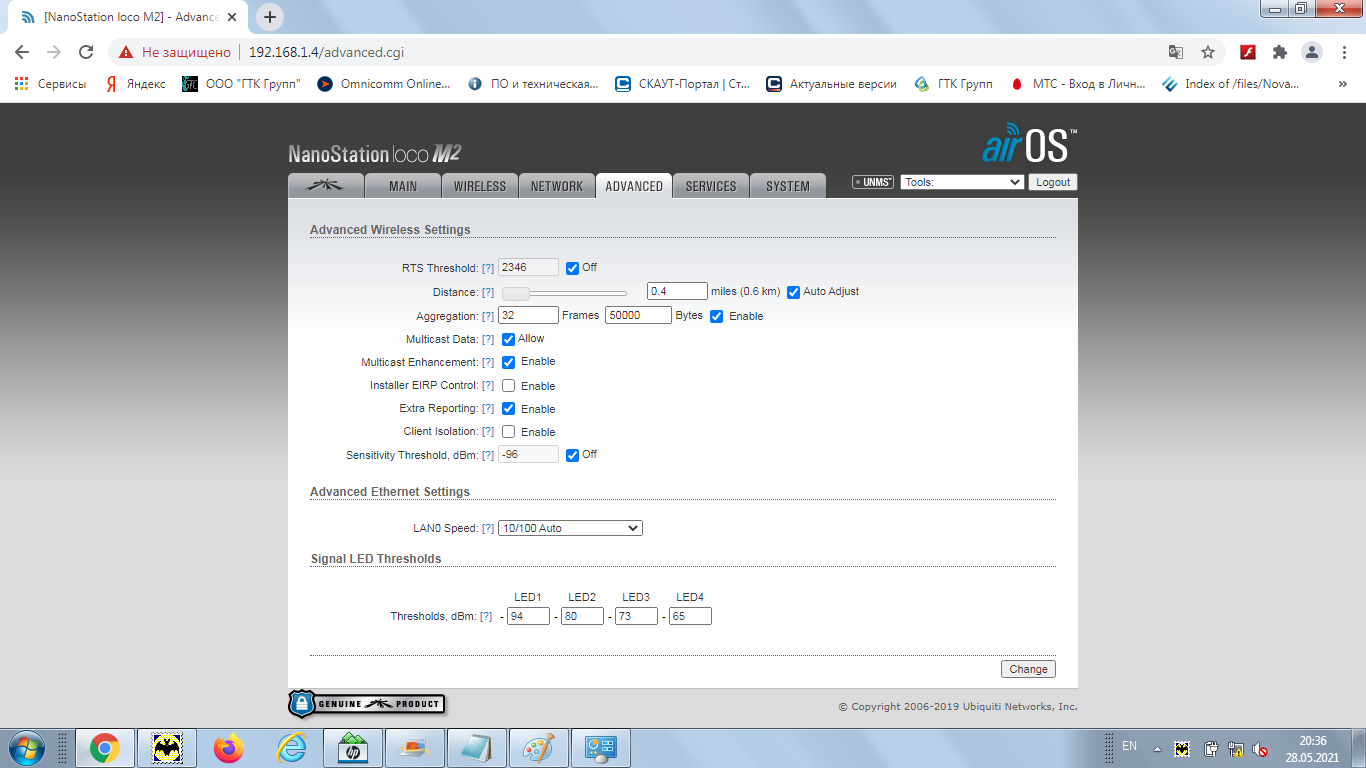Enable Installer EIRP Control checkbox

tap(508, 386)
